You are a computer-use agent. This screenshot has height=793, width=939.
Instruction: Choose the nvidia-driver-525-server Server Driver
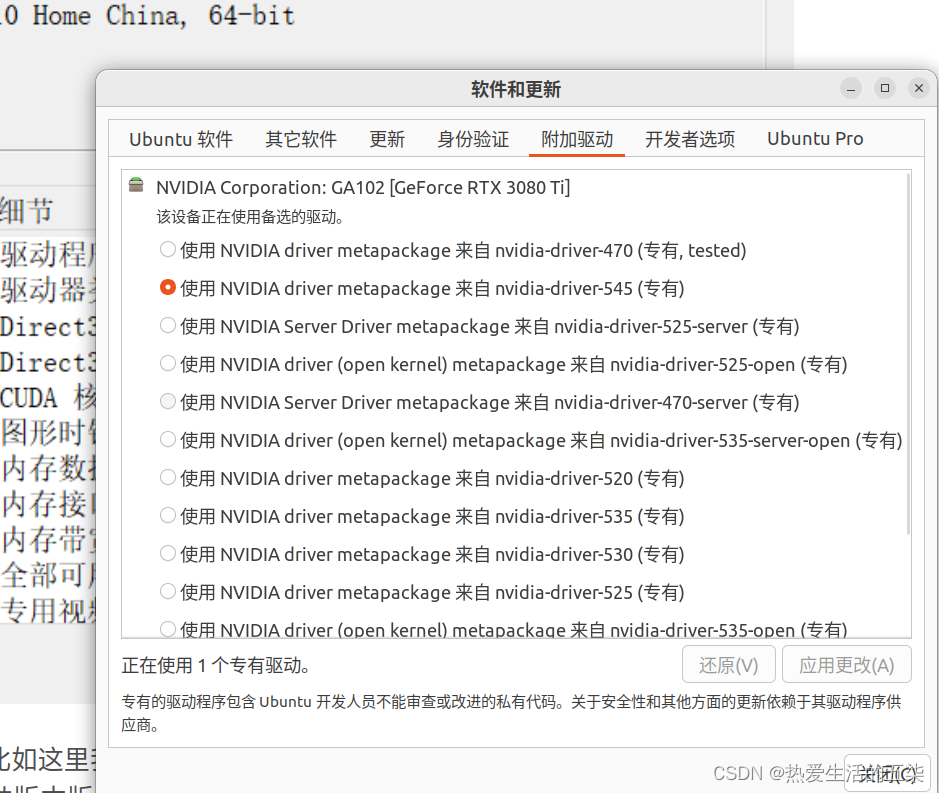tap(167, 325)
